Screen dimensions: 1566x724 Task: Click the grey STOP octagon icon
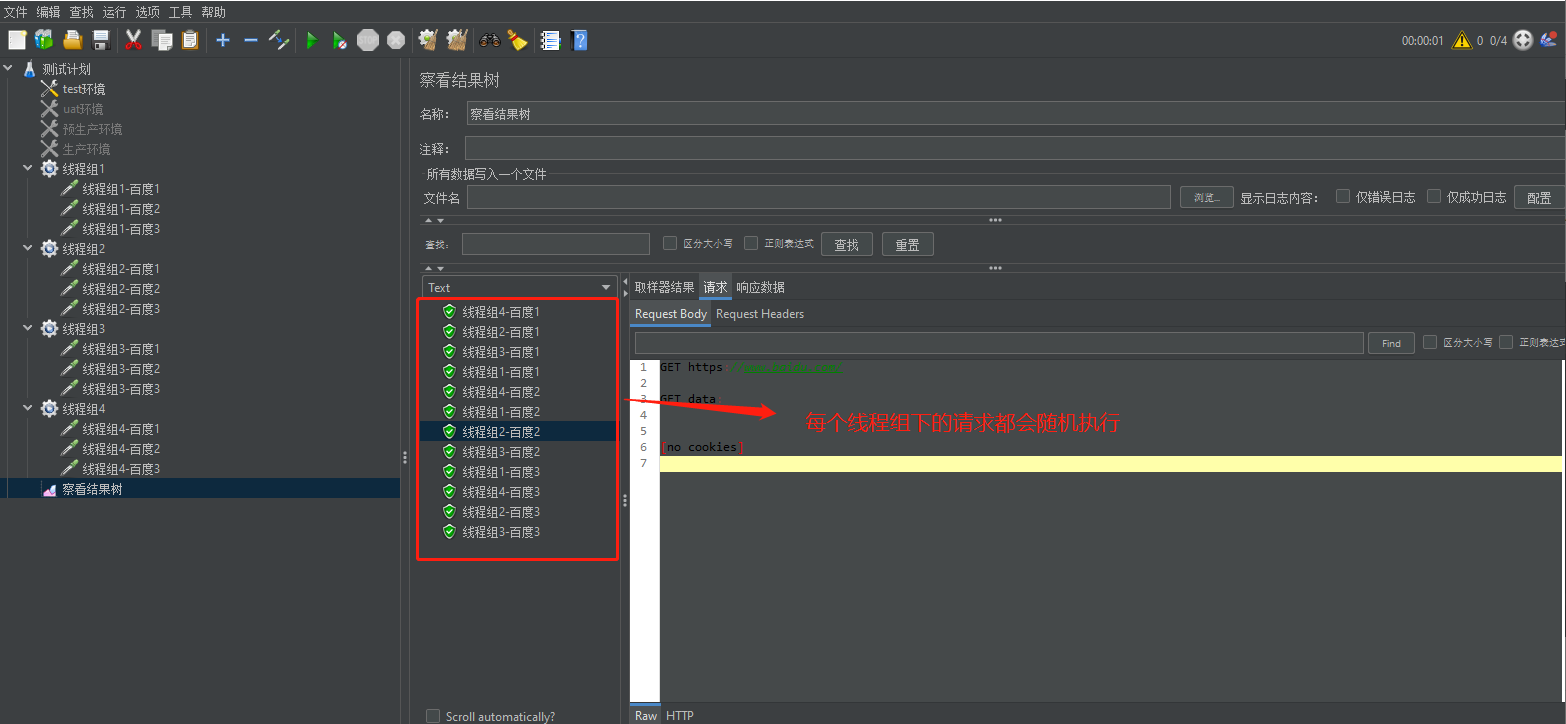click(368, 40)
